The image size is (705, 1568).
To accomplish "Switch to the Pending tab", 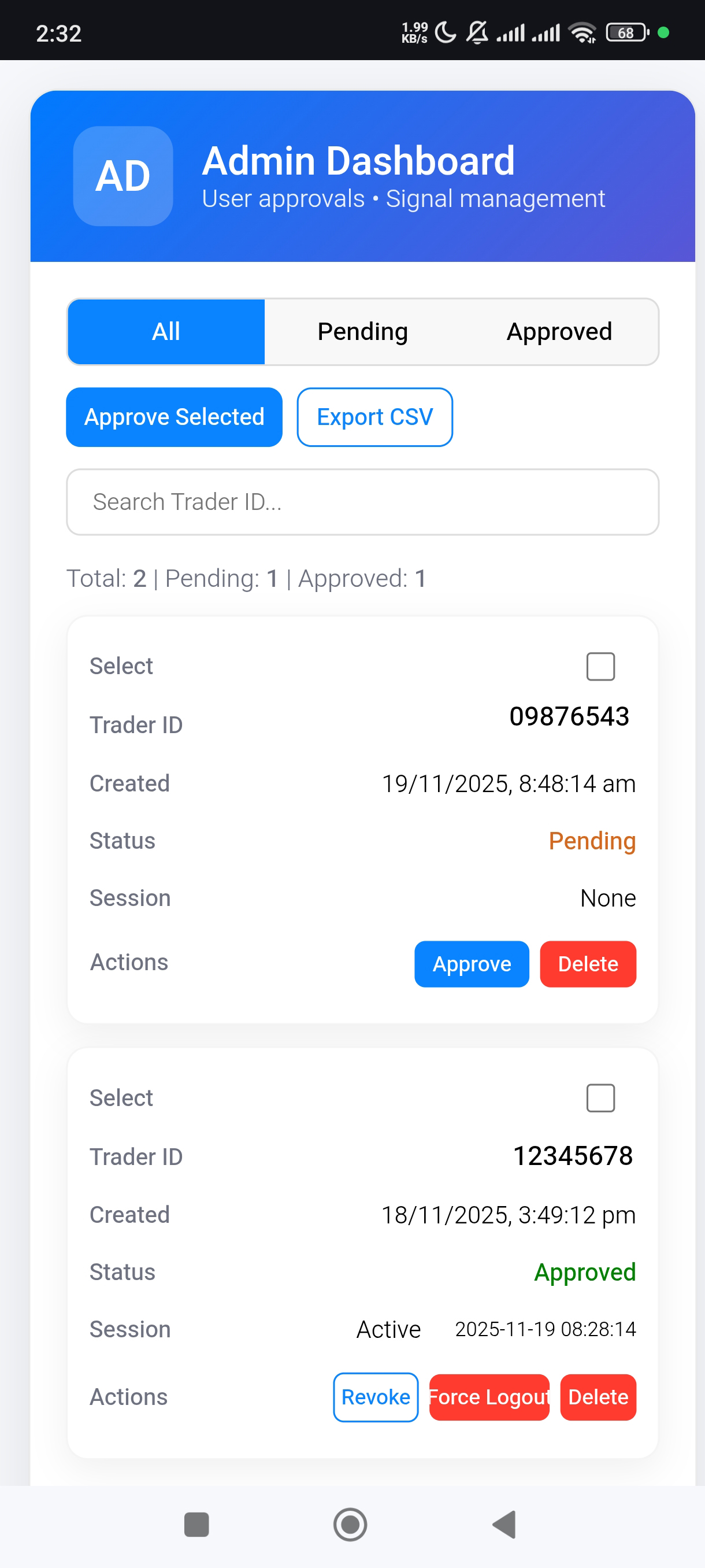I will point(362,332).
